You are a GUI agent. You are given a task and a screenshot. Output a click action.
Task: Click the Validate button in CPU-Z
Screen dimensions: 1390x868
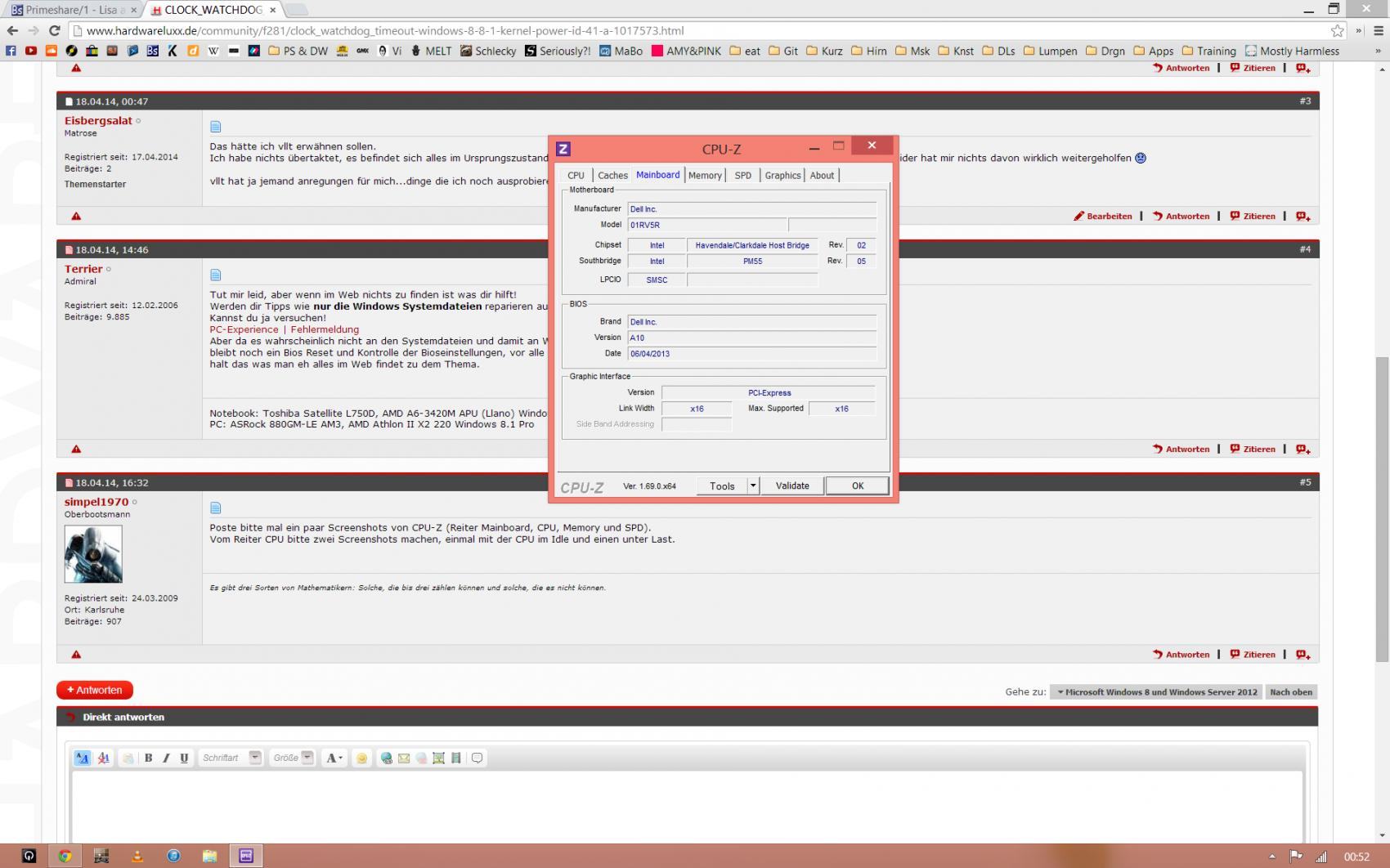pyautogui.click(x=792, y=485)
